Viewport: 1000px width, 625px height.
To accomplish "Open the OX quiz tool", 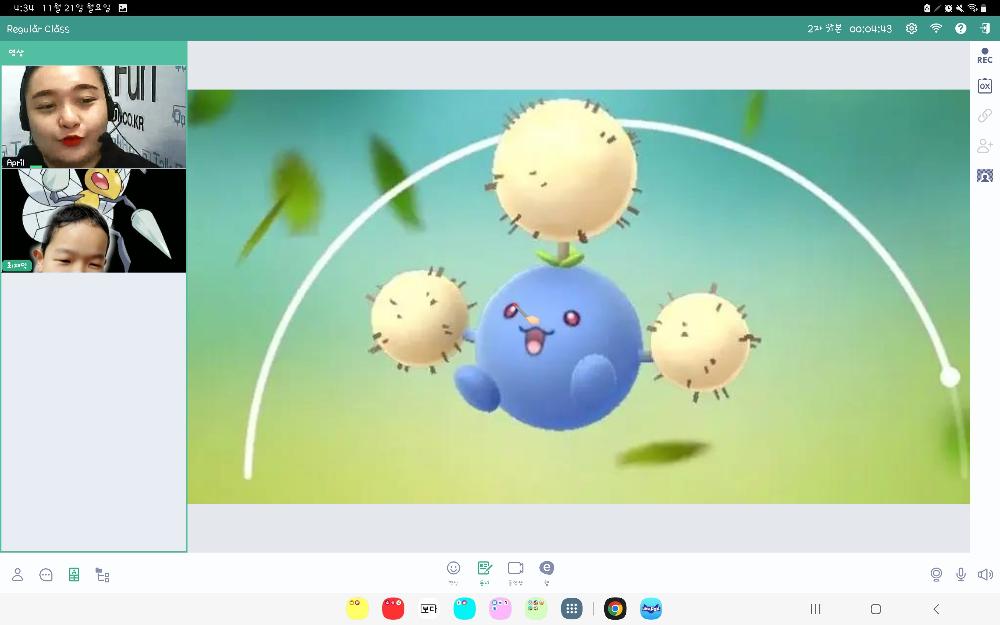I will point(984,86).
